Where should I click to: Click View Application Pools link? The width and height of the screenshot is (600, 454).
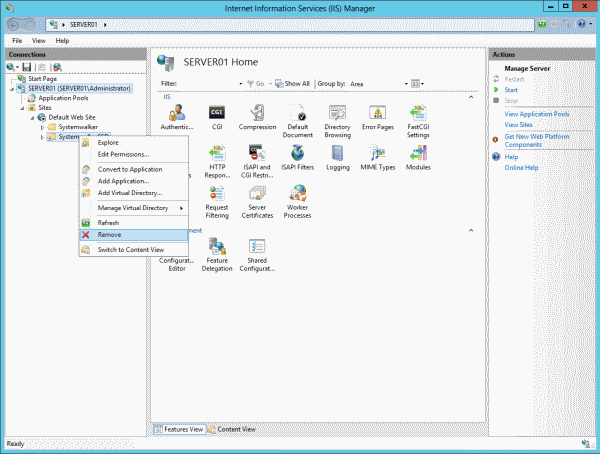(x=537, y=114)
